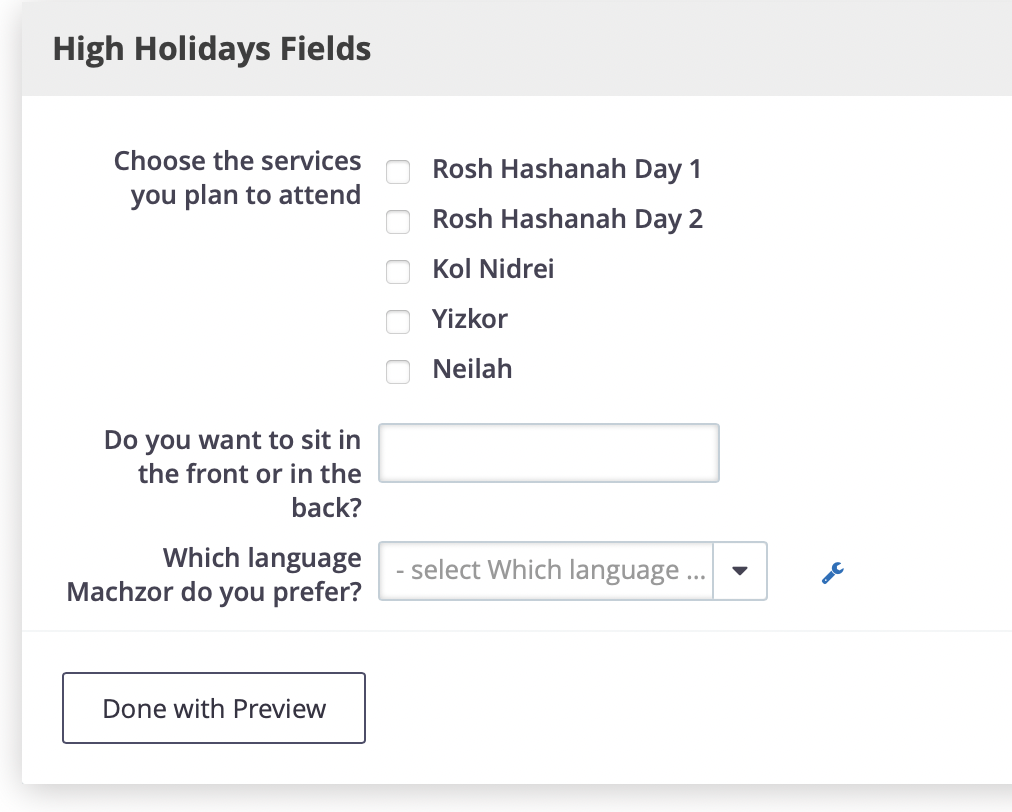Click the Done with Preview button
Viewport: 1012px width, 812px height.
(x=214, y=708)
